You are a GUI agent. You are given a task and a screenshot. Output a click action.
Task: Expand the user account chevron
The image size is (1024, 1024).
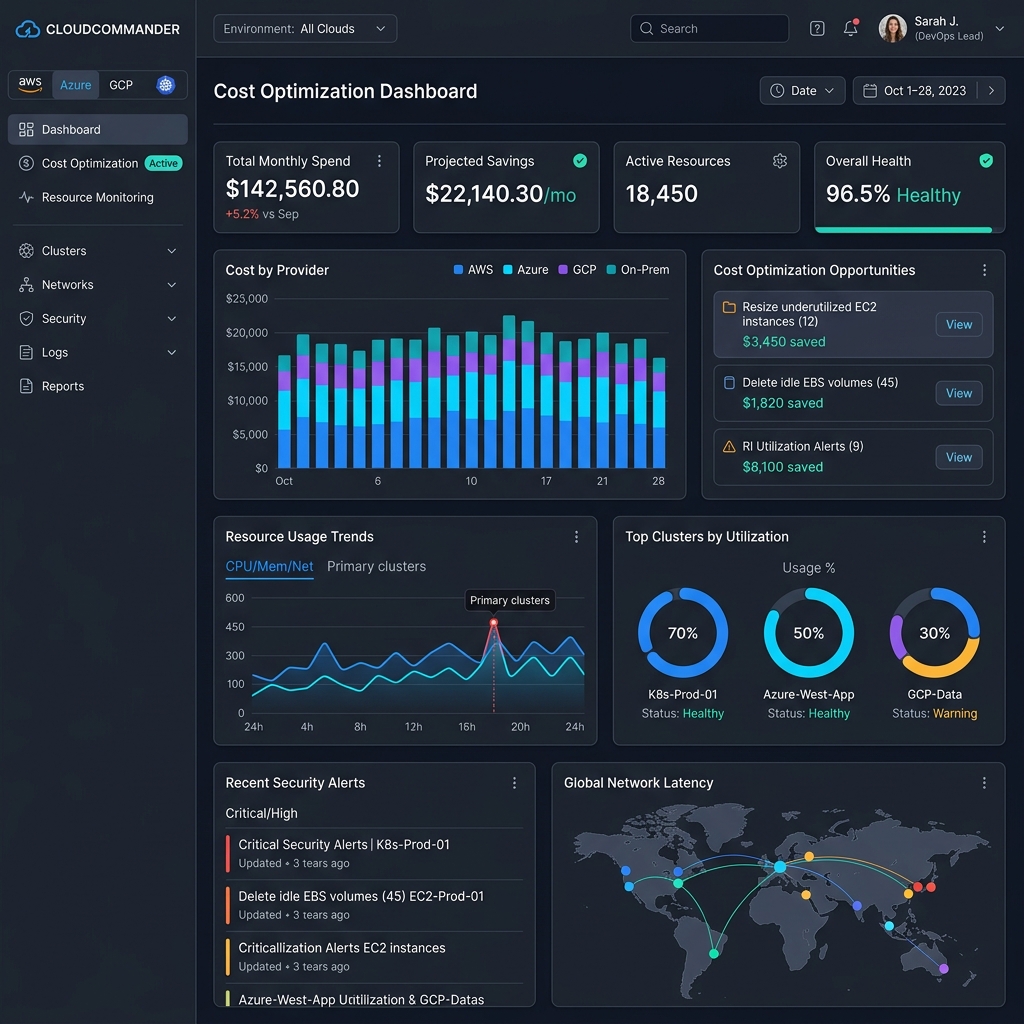click(x=999, y=29)
